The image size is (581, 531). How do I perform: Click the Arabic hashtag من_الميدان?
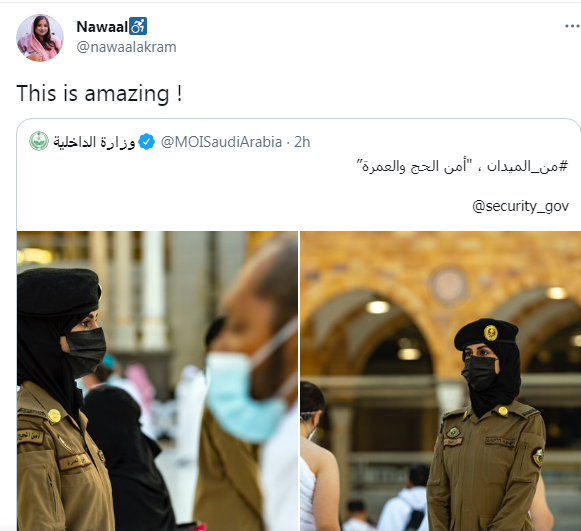[x=527, y=167]
